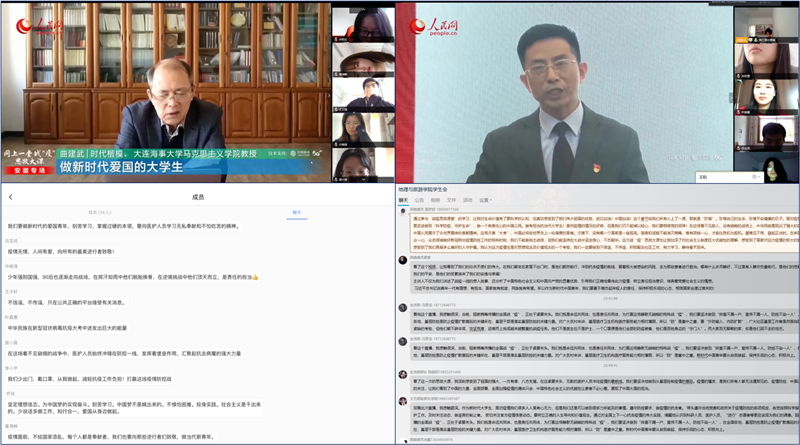Select the top participant thumbnail in the right strip
Viewport: 800px width, 445px height.
(765, 24)
